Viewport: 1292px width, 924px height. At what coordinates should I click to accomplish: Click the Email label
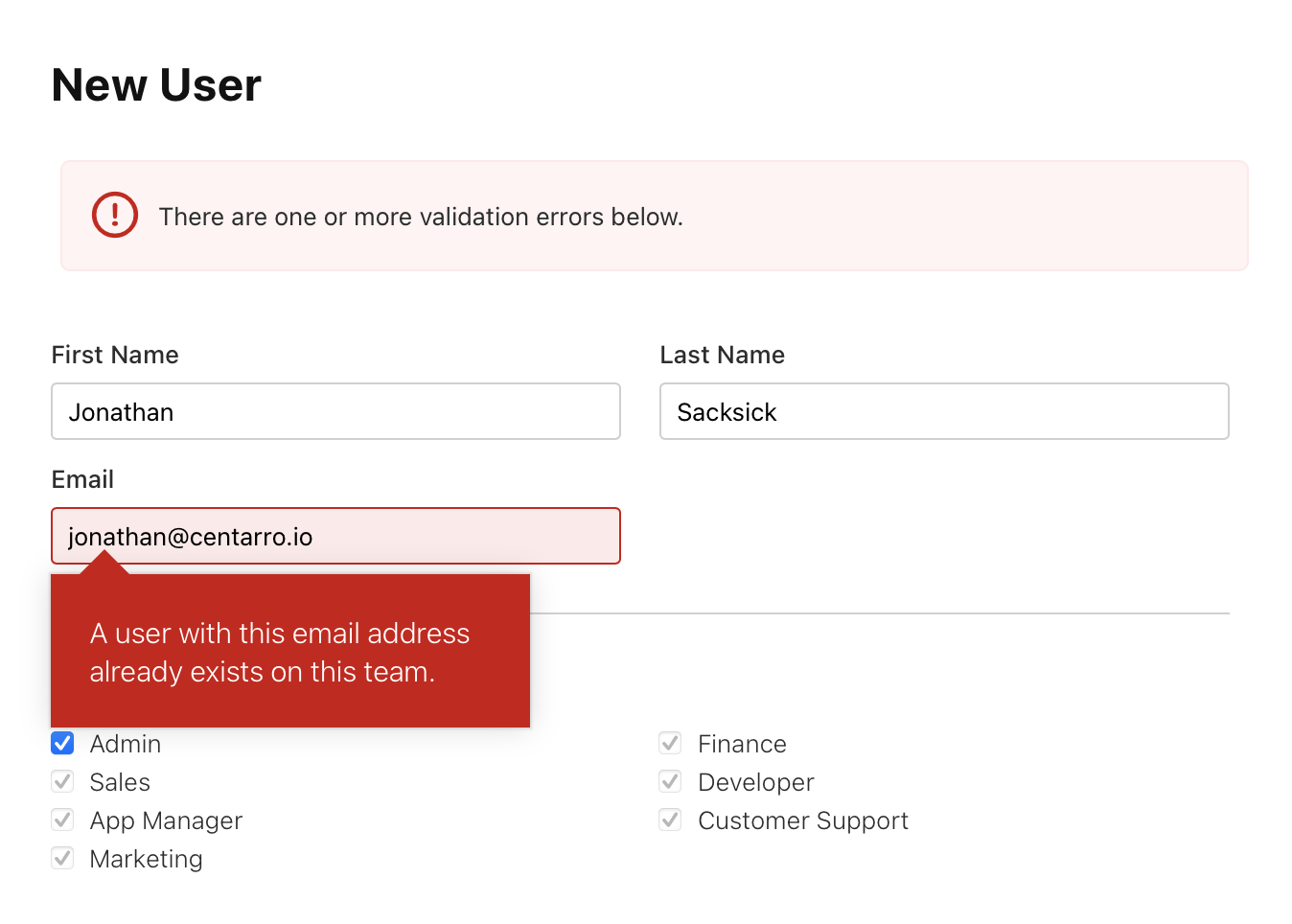tap(82, 479)
